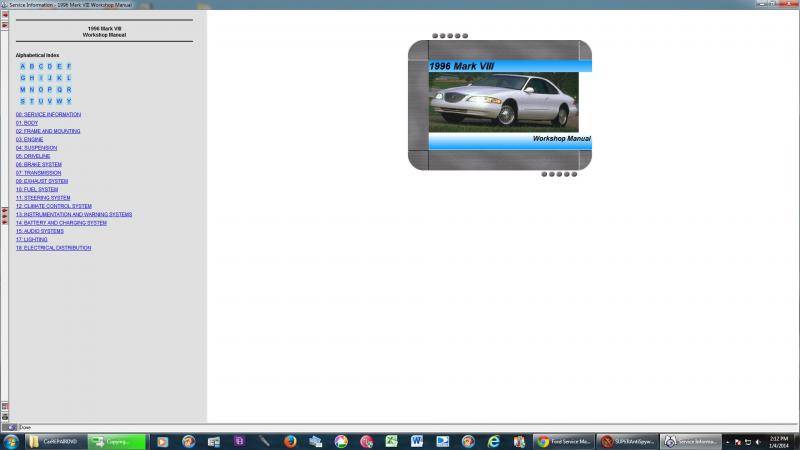Viewport: 800px width, 450px height.
Task: Click alphabetical index letter A
Action: coord(23,66)
